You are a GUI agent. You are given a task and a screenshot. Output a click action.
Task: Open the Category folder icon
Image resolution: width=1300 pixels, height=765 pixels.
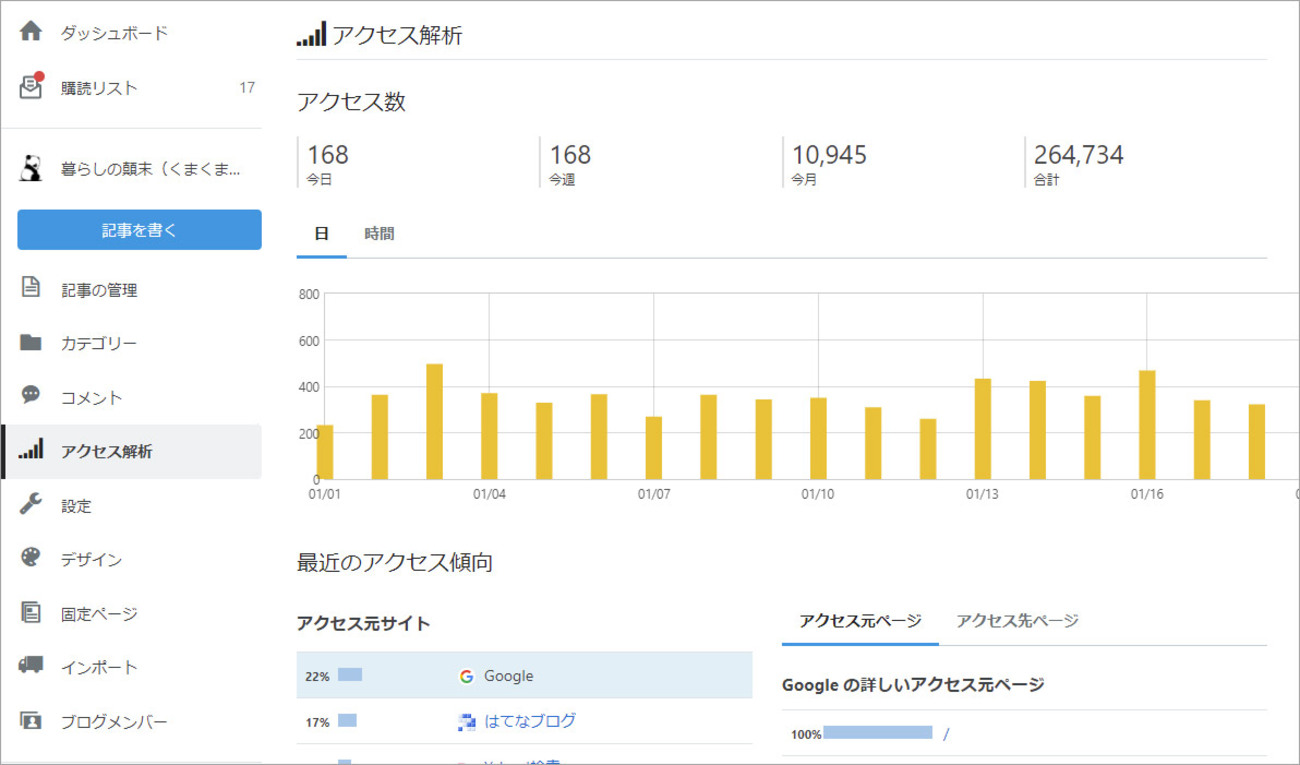pos(31,343)
